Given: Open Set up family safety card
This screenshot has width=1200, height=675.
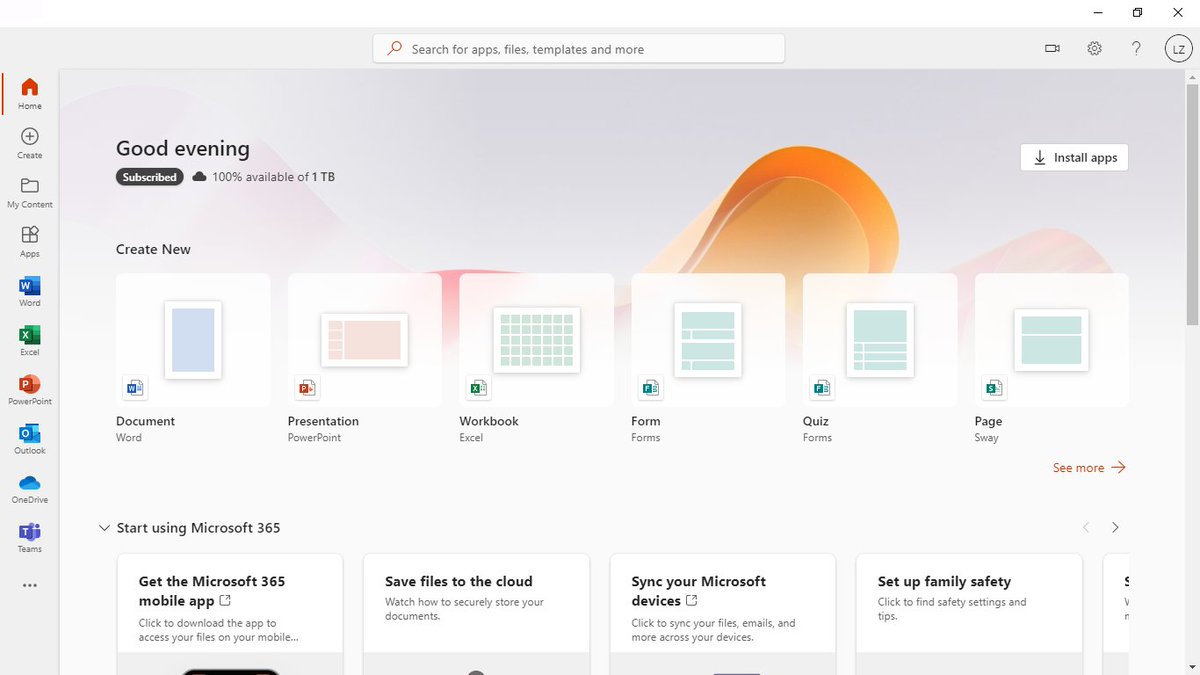Looking at the screenshot, I should coord(969,614).
